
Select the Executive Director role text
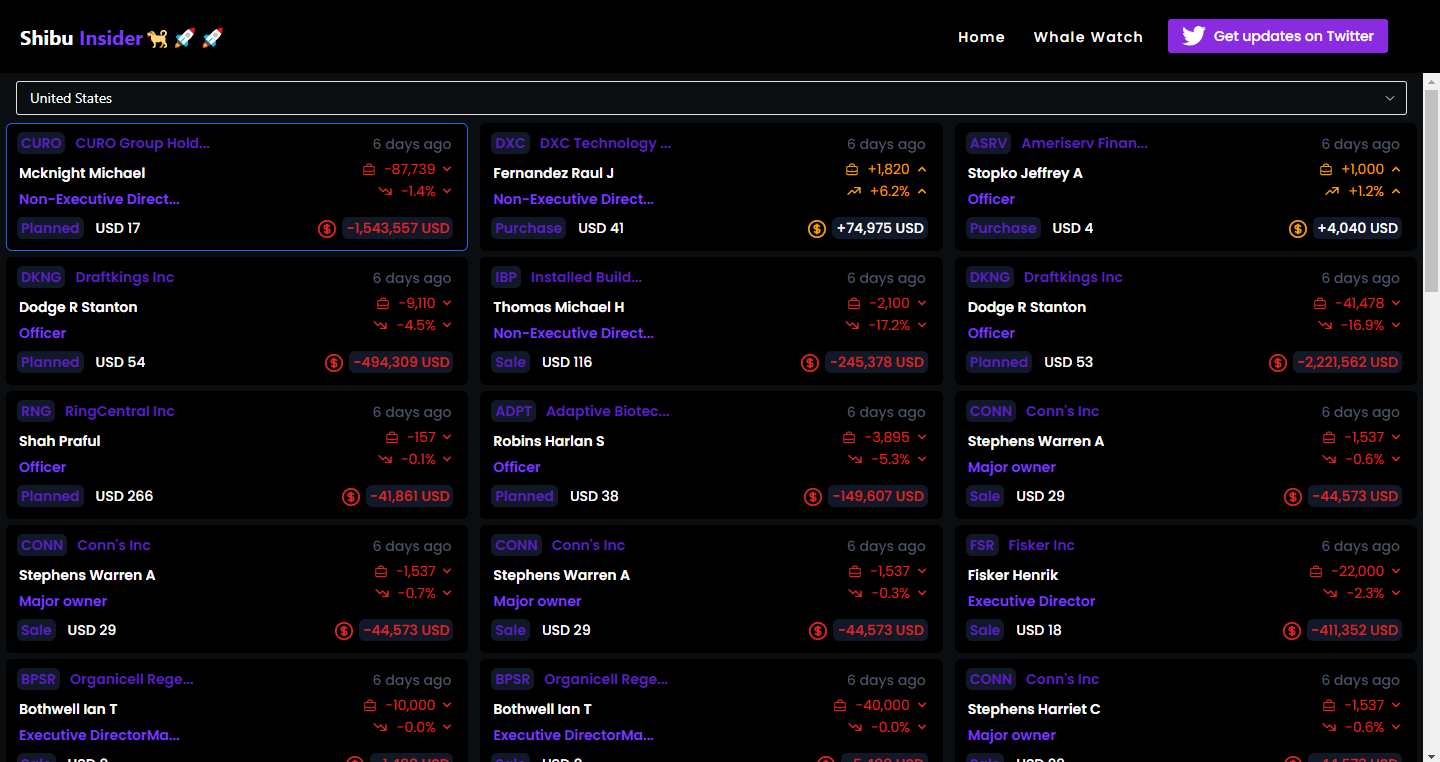pyautogui.click(x=1031, y=601)
